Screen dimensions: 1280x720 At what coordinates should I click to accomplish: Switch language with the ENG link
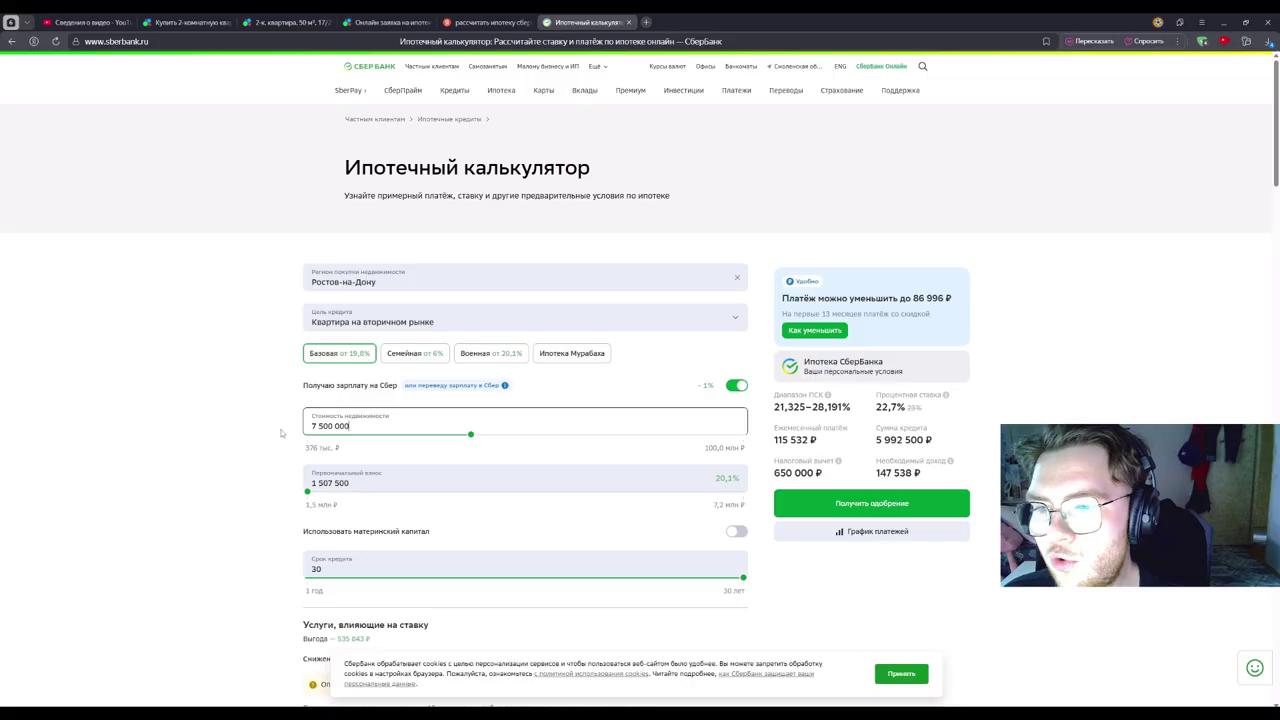[x=840, y=66]
